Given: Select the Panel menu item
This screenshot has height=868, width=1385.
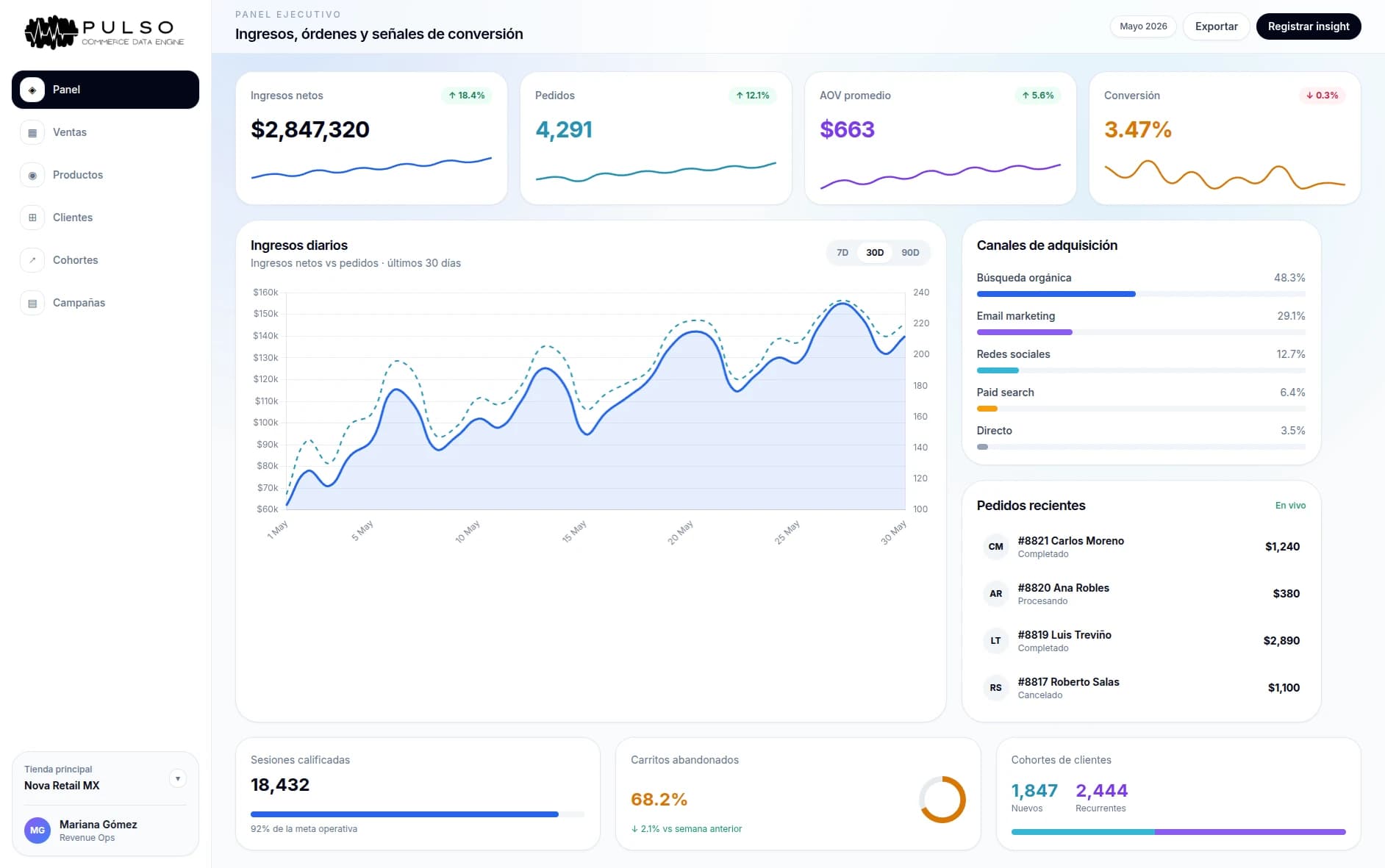Looking at the screenshot, I should pyautogui.click(x=105, y=90).
